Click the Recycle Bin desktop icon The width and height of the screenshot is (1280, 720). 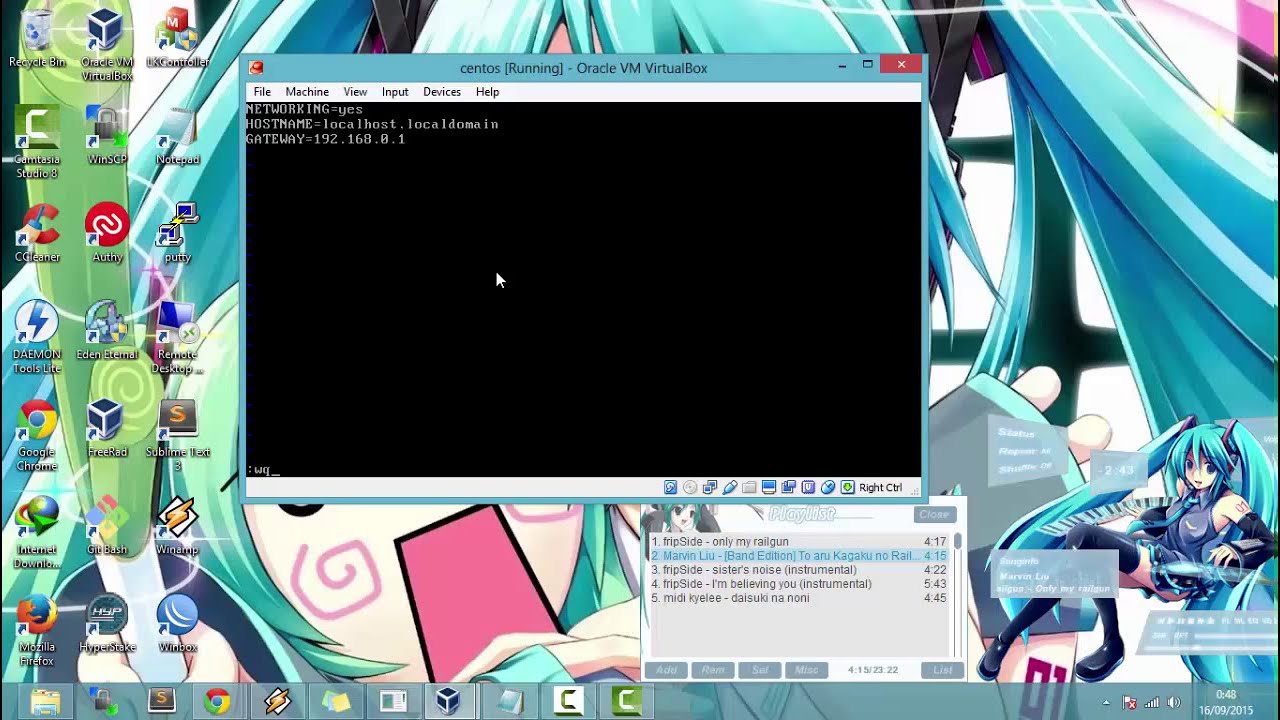(37, 40)
